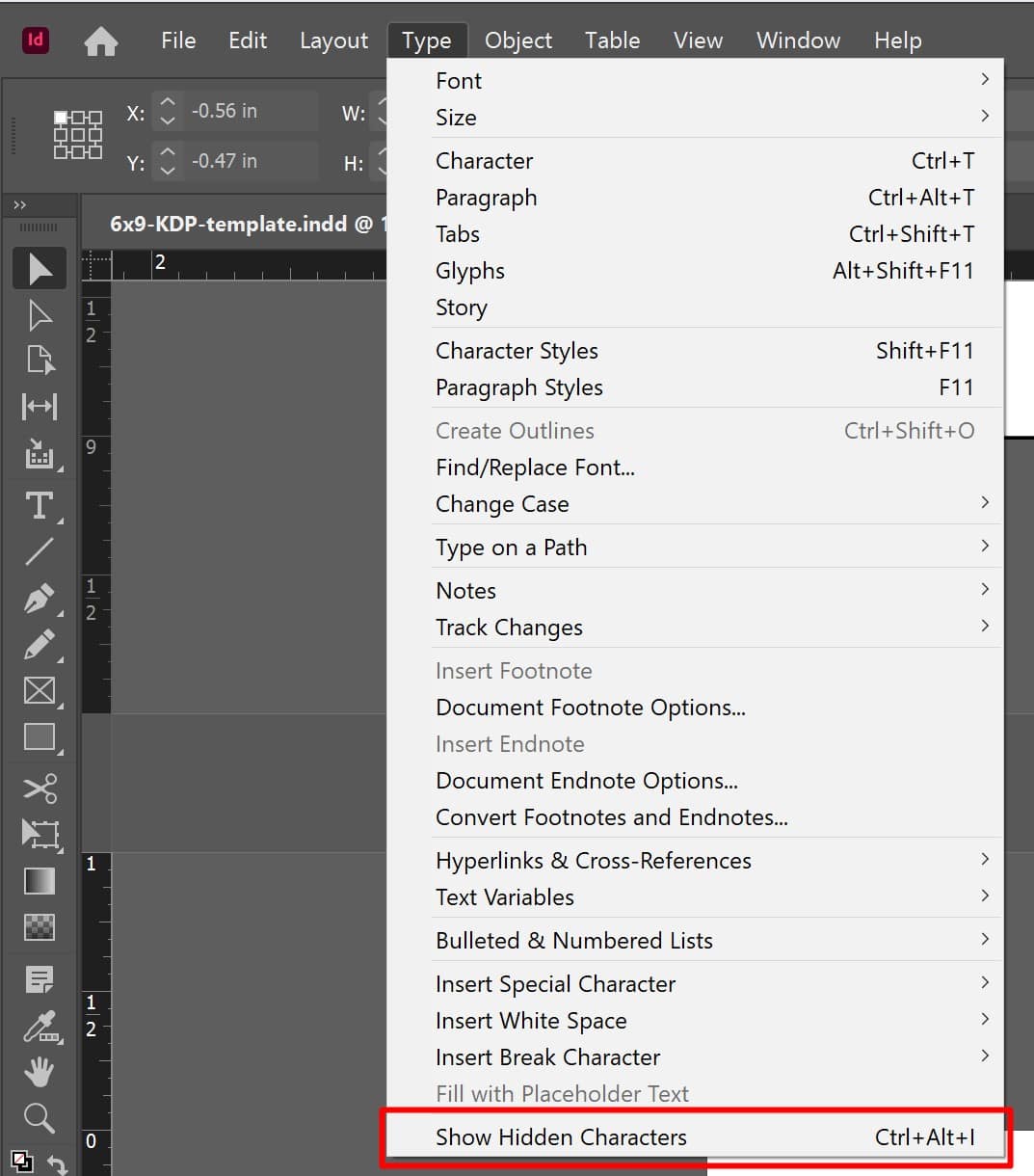Toggle the reference point proxy center
The width and height of the screenshot is (1034, 1176).
point(77,135)
